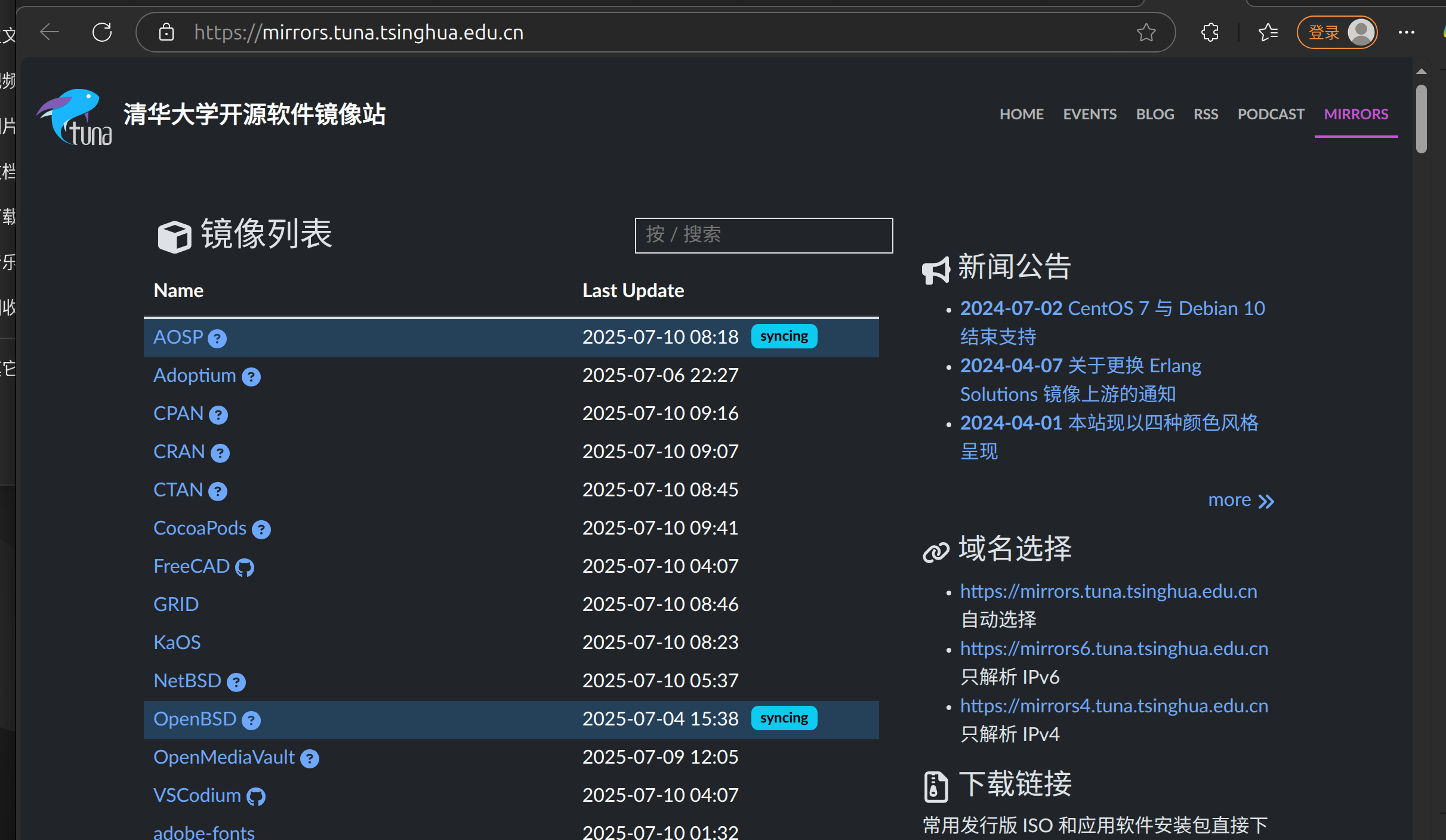Viewport: 1446px width, 840px height.
Task: Click the 登录 profile button
Action: point(1337,32)
